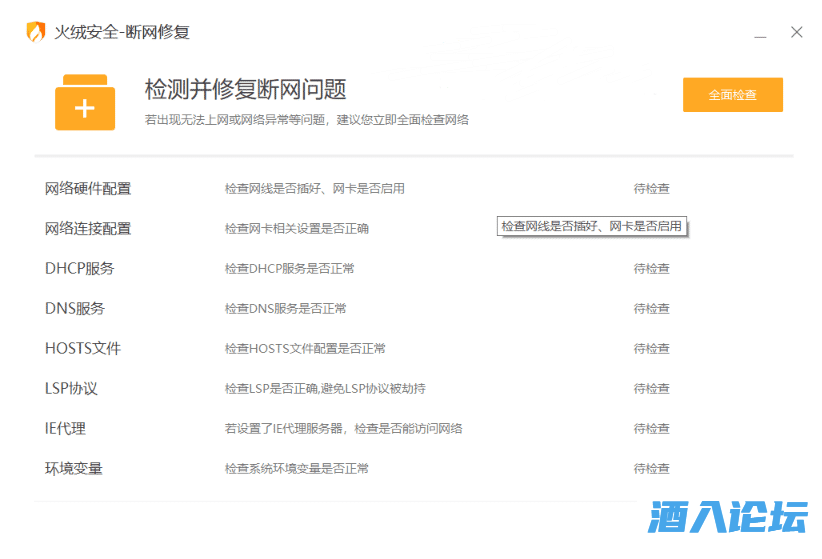Click the orange first-aid folder icon
The width and height of the screenshot is (822, 559).
(84, 103)
